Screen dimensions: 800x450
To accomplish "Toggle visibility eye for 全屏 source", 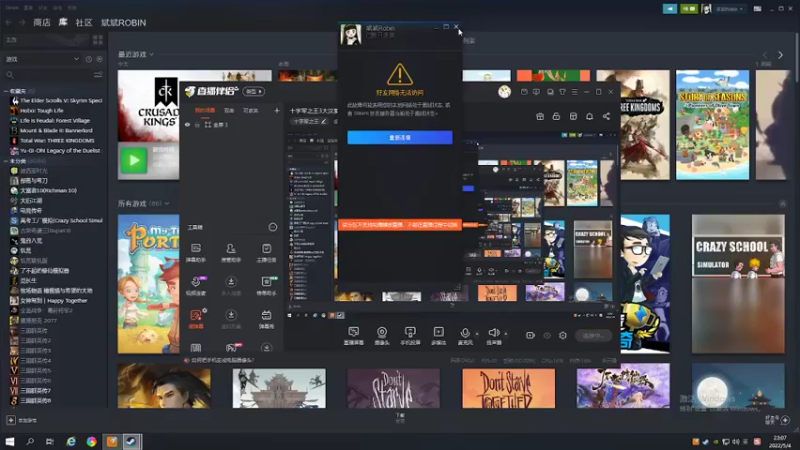I will tap(187, 124).
